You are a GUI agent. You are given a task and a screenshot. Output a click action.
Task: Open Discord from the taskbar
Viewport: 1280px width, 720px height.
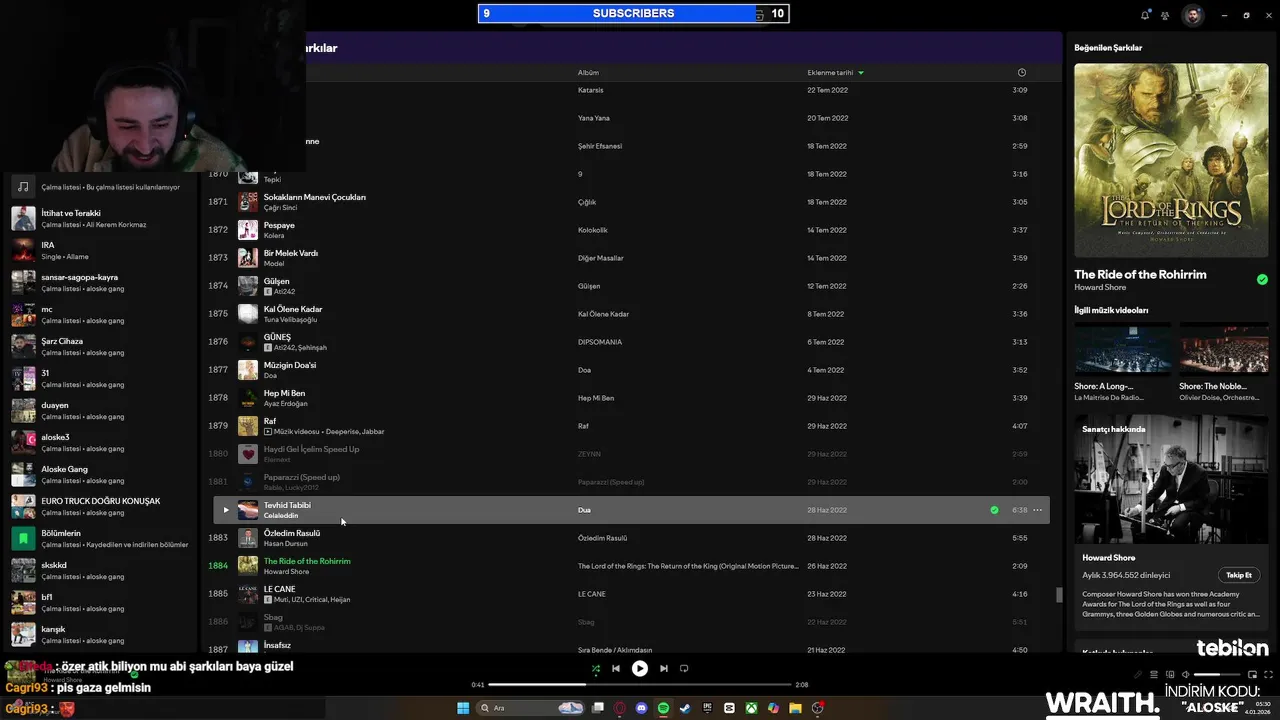point(641,708)
